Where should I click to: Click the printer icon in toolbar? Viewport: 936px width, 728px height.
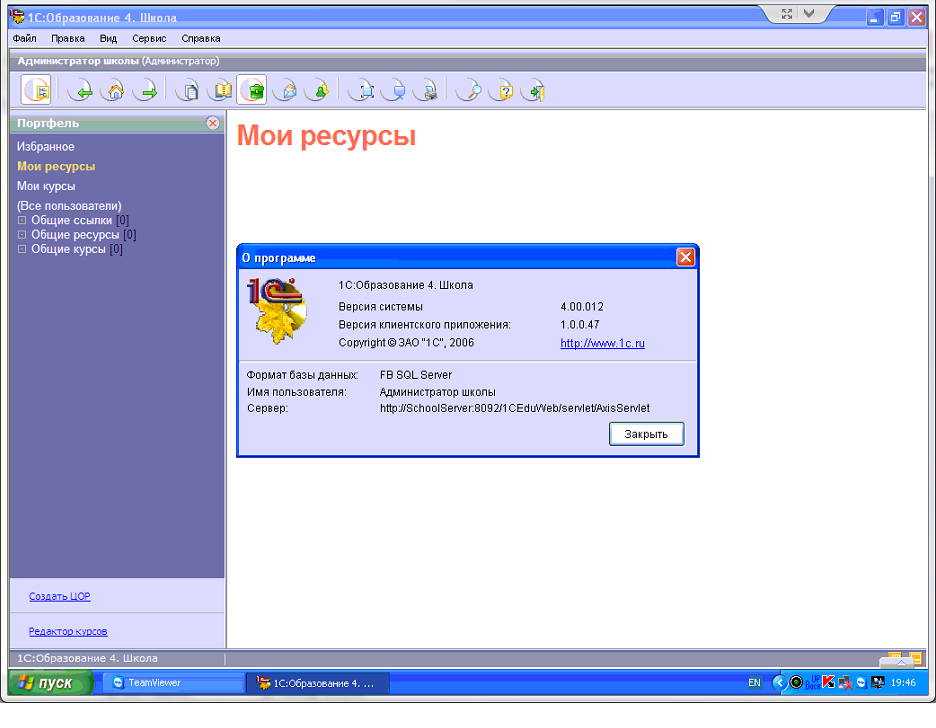[426, 91]
